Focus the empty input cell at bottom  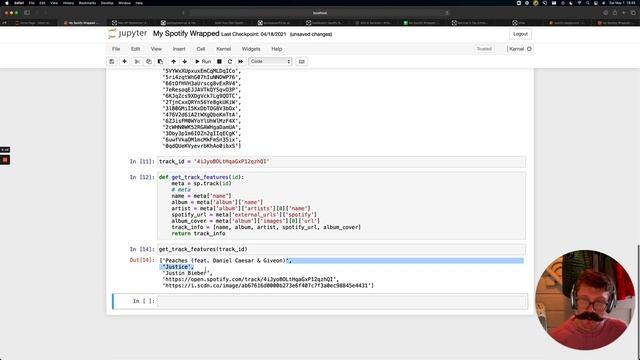pos(341,301)
